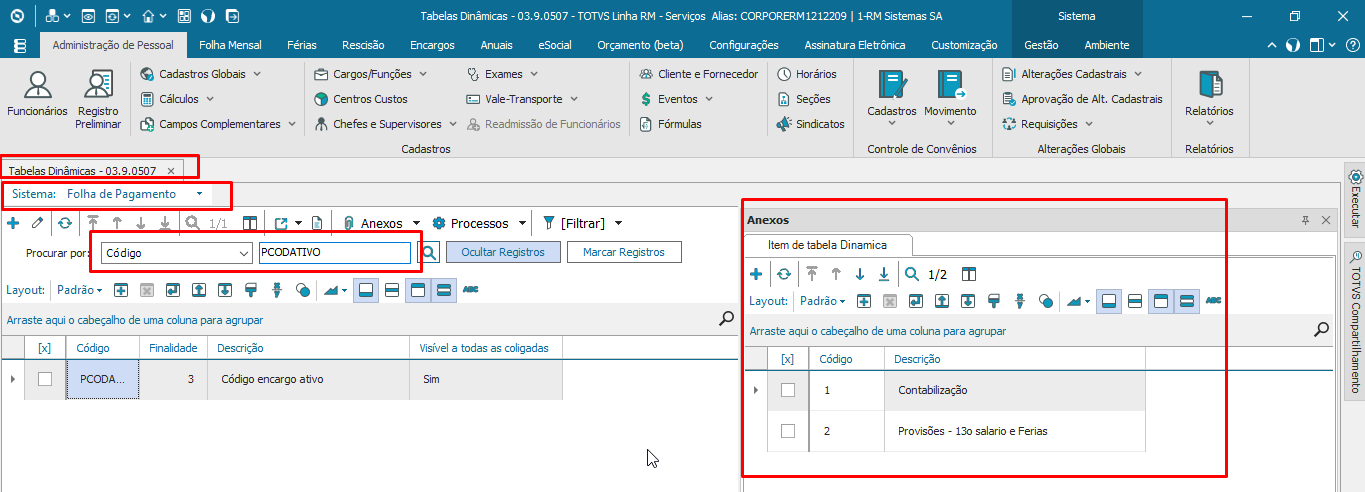Refresh the main Tabelas Dinâmicas grid

click(65, 223)
